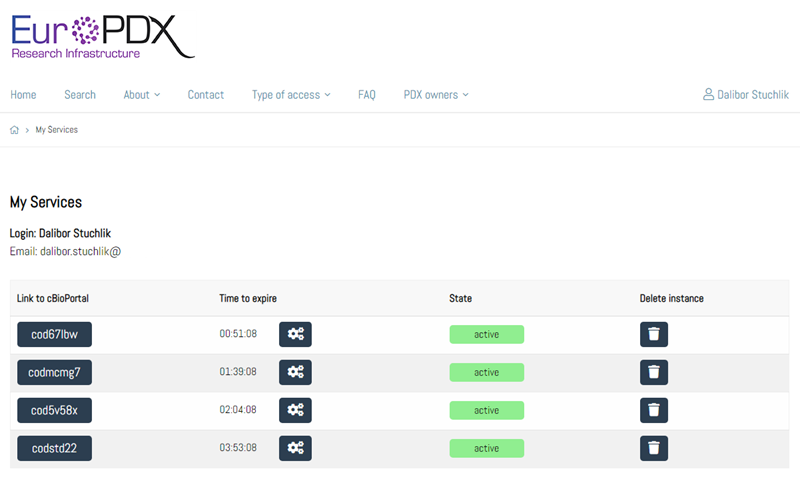Click the expiry time 03:53:08
Viewport: 800px width, 483px height.
point(238,447)
